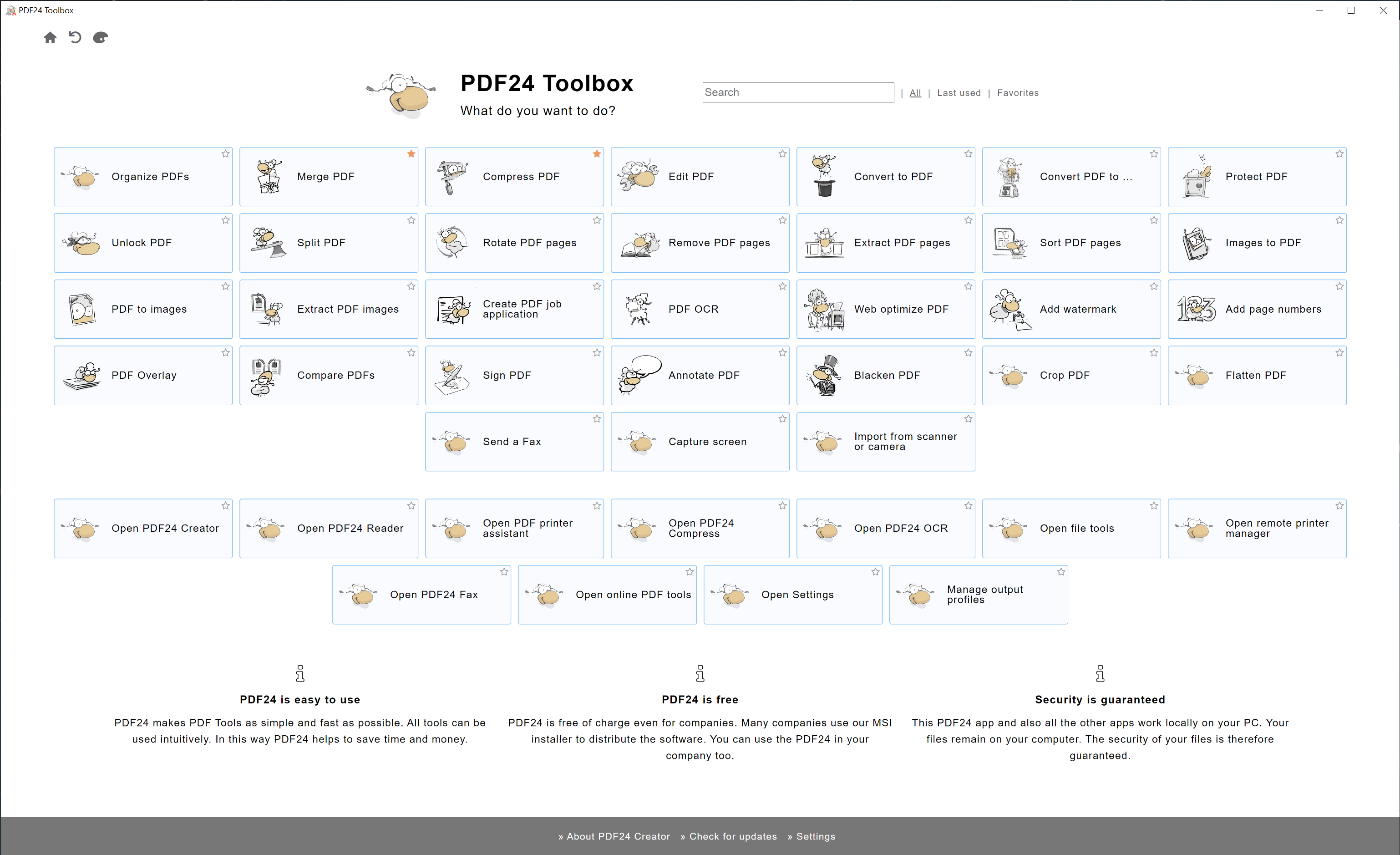Toggle favorite star for PDF Overlay
Screen dimensions: 1400x855
point(225,353)
